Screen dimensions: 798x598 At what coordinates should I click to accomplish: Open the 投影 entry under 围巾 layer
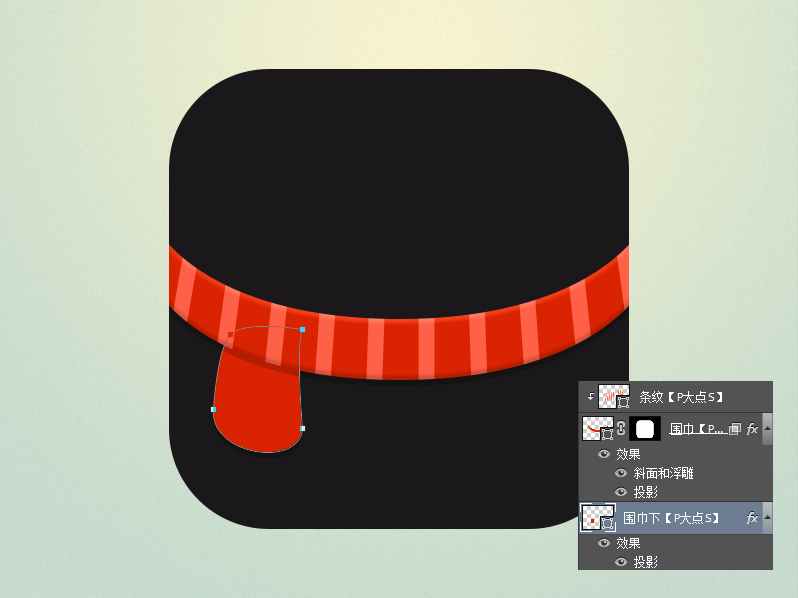(x=645, y=492)
